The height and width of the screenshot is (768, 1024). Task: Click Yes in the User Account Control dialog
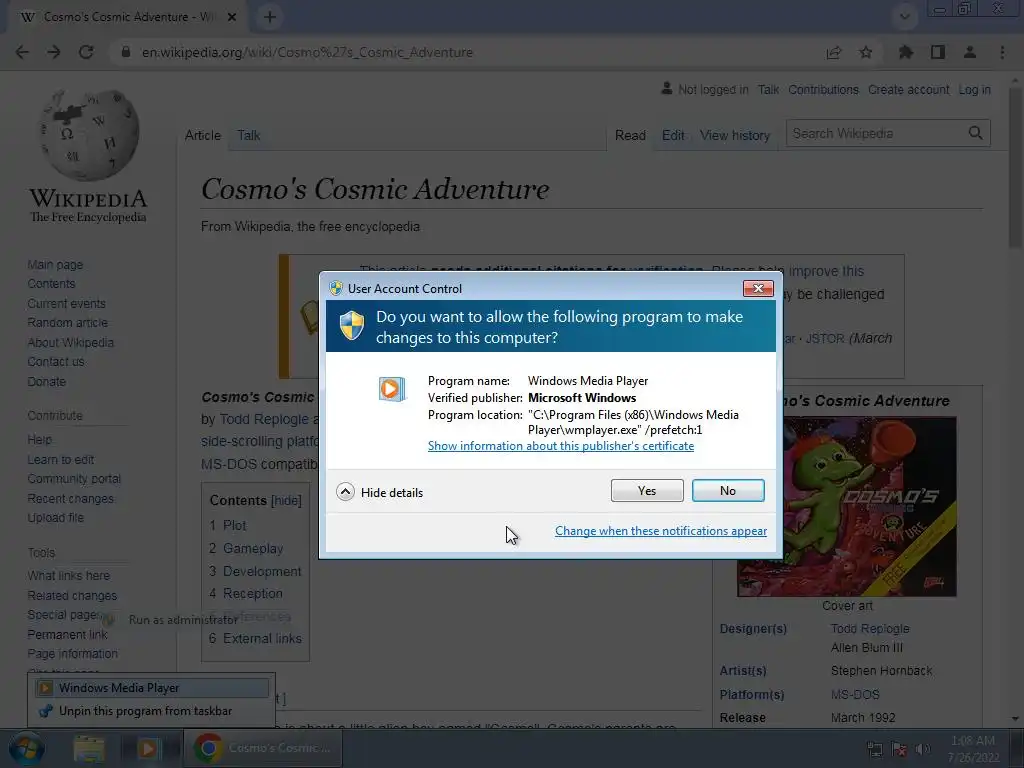[x=647, y=490]
